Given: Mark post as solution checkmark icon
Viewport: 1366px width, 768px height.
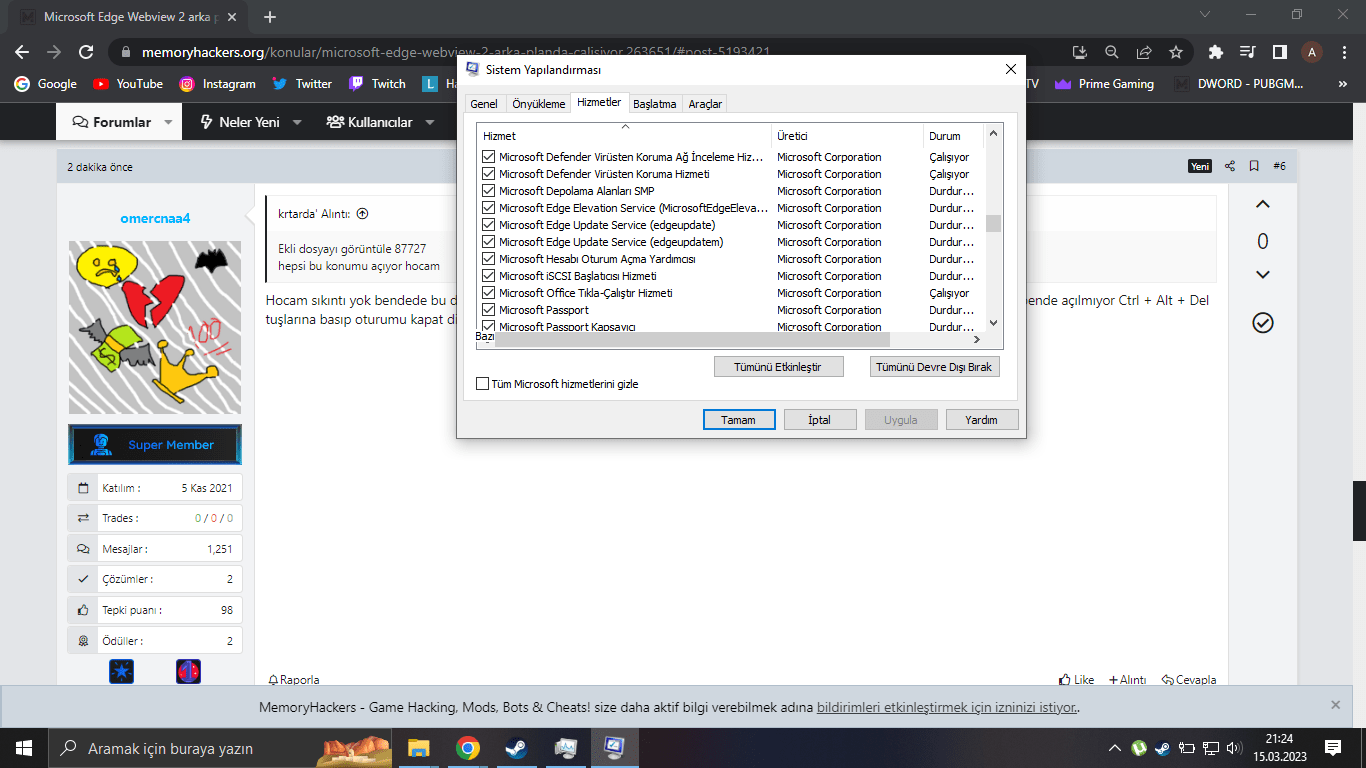Looking at the screenshot, I should tap(1262, 322).
